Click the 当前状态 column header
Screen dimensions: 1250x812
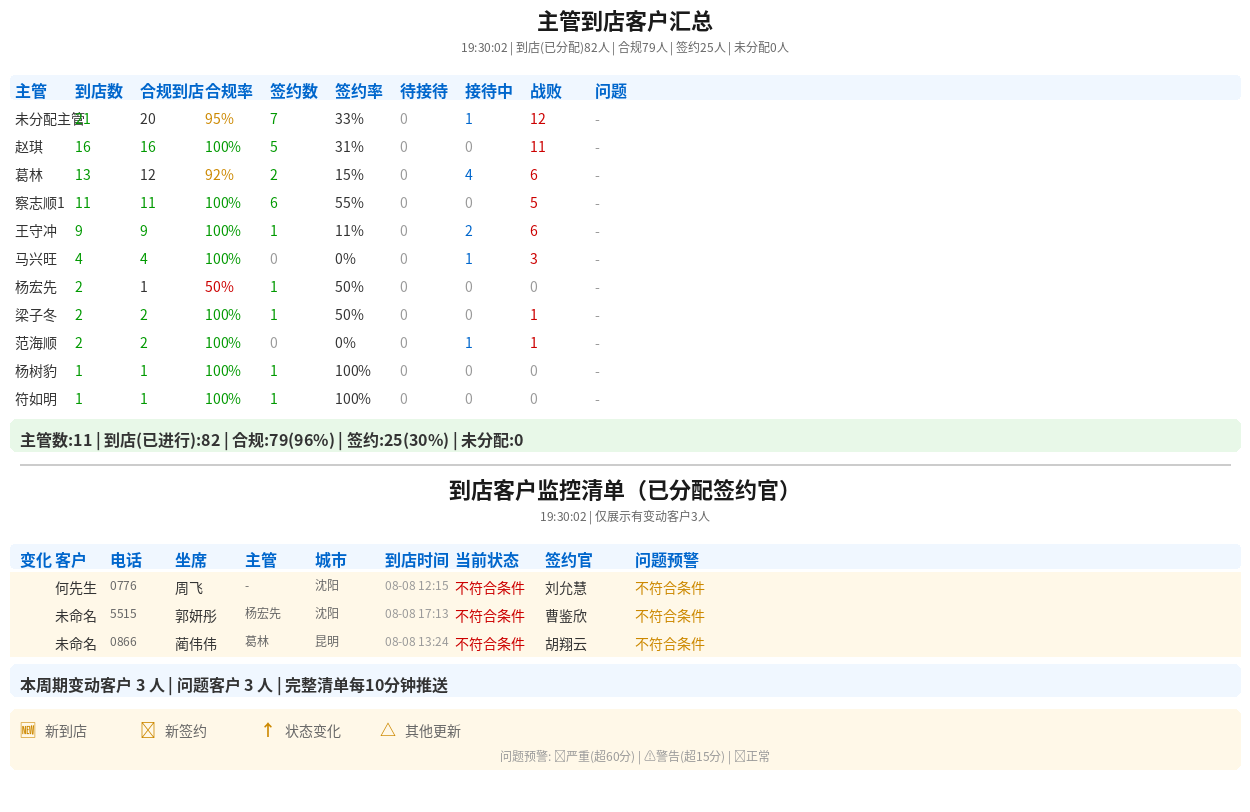(487, 561)
